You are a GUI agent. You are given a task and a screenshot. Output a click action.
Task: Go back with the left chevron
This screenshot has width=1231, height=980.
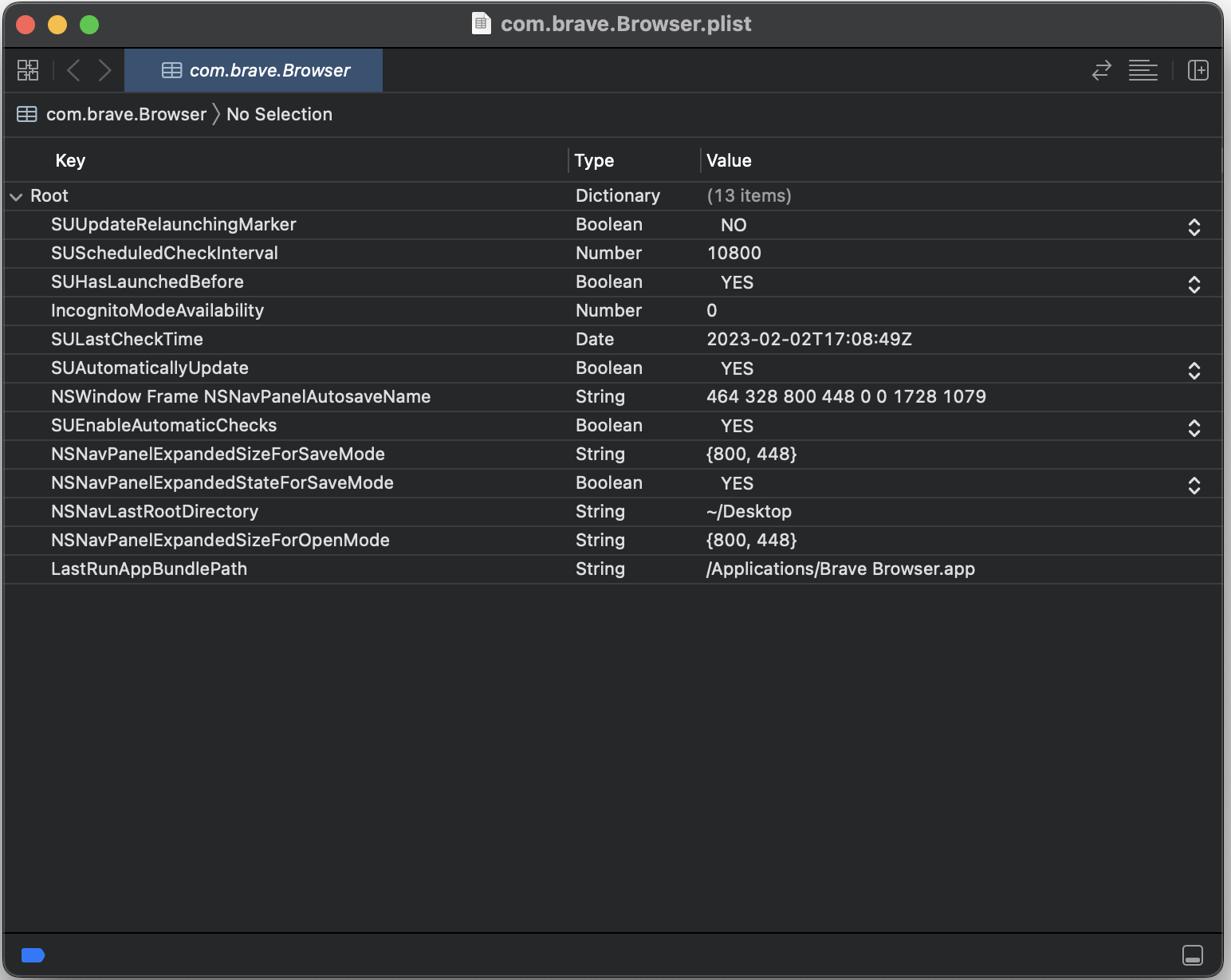73,70
